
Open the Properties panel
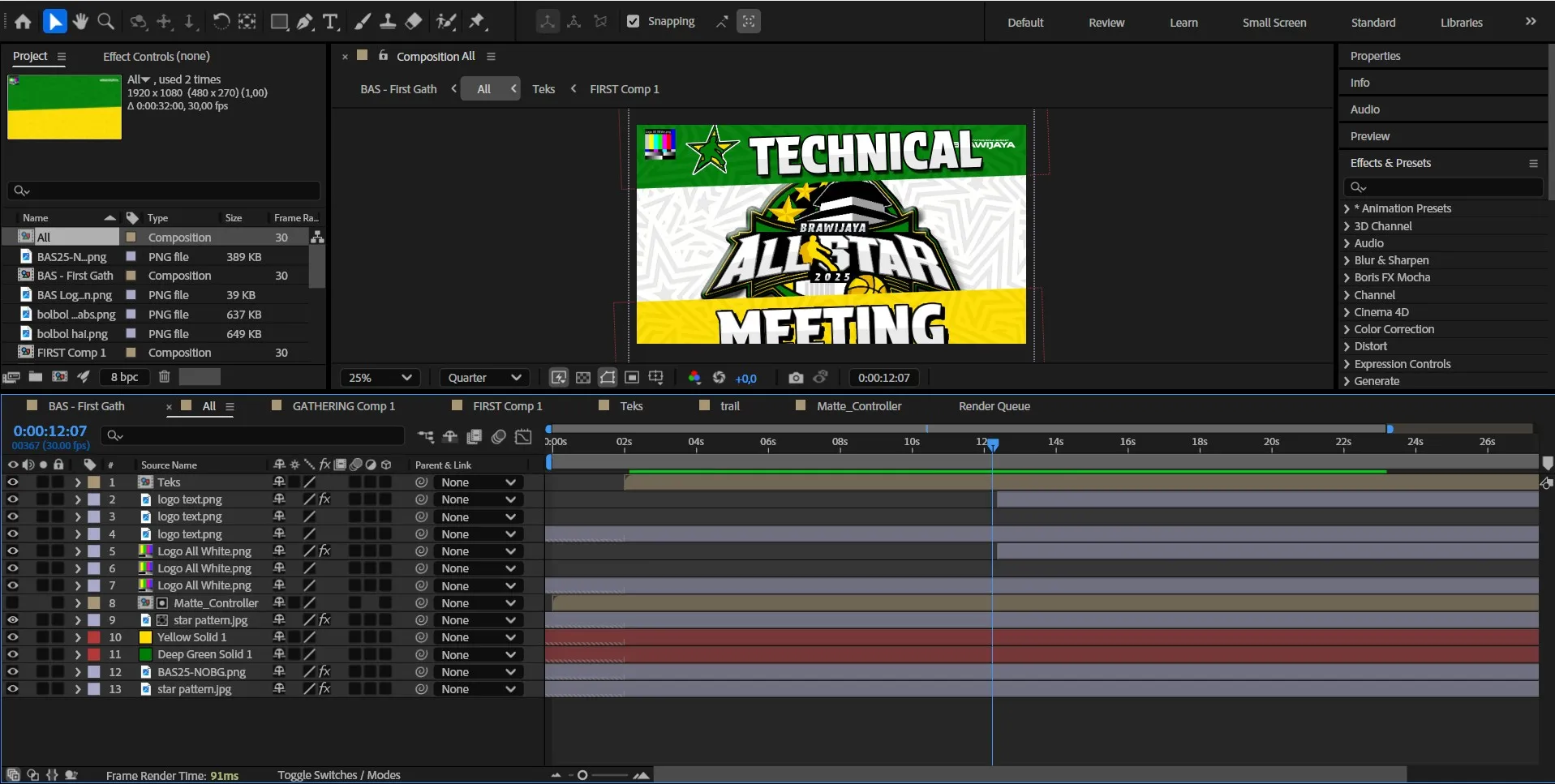click(1375, 56)
